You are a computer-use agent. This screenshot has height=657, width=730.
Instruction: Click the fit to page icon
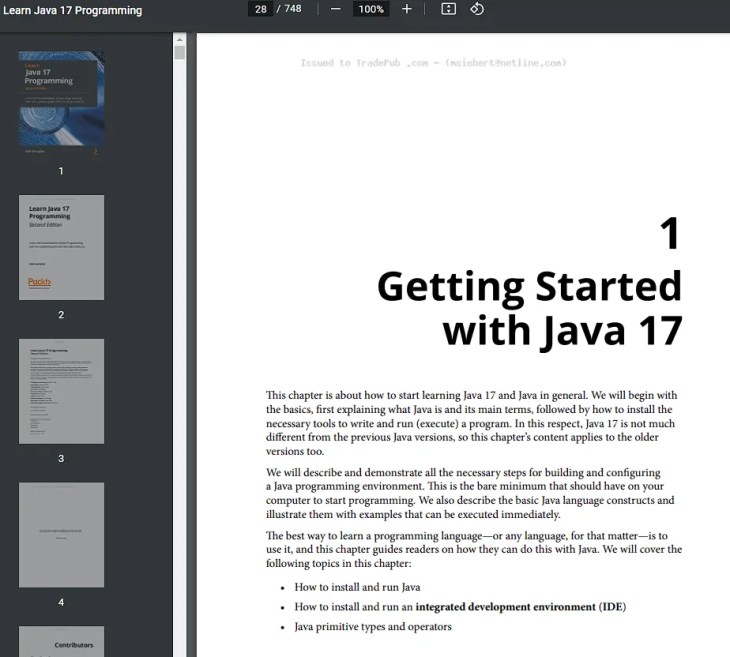448,9
